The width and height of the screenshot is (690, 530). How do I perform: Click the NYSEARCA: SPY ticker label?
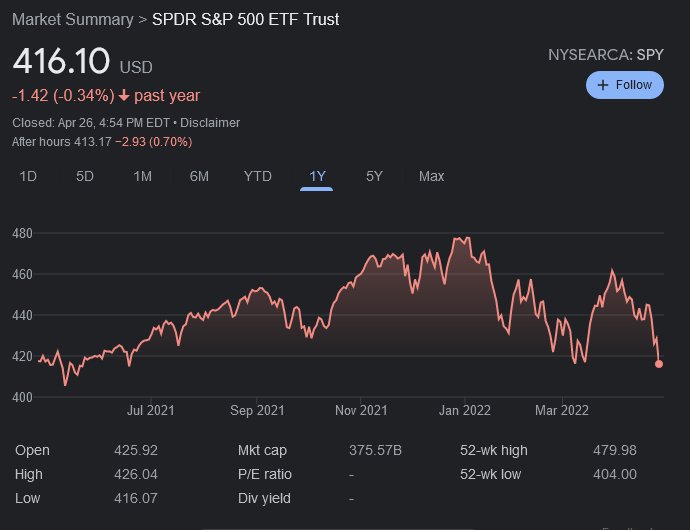pos(606,55)
